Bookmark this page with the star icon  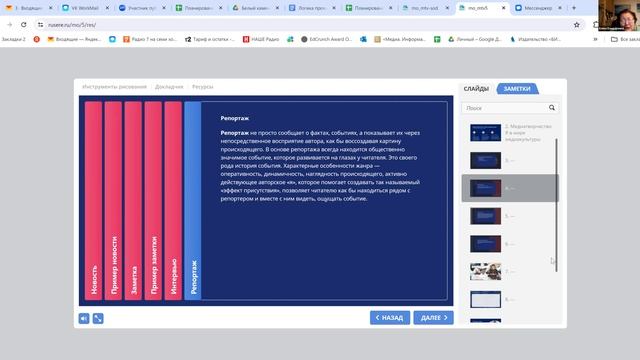(x=576, y=25)
